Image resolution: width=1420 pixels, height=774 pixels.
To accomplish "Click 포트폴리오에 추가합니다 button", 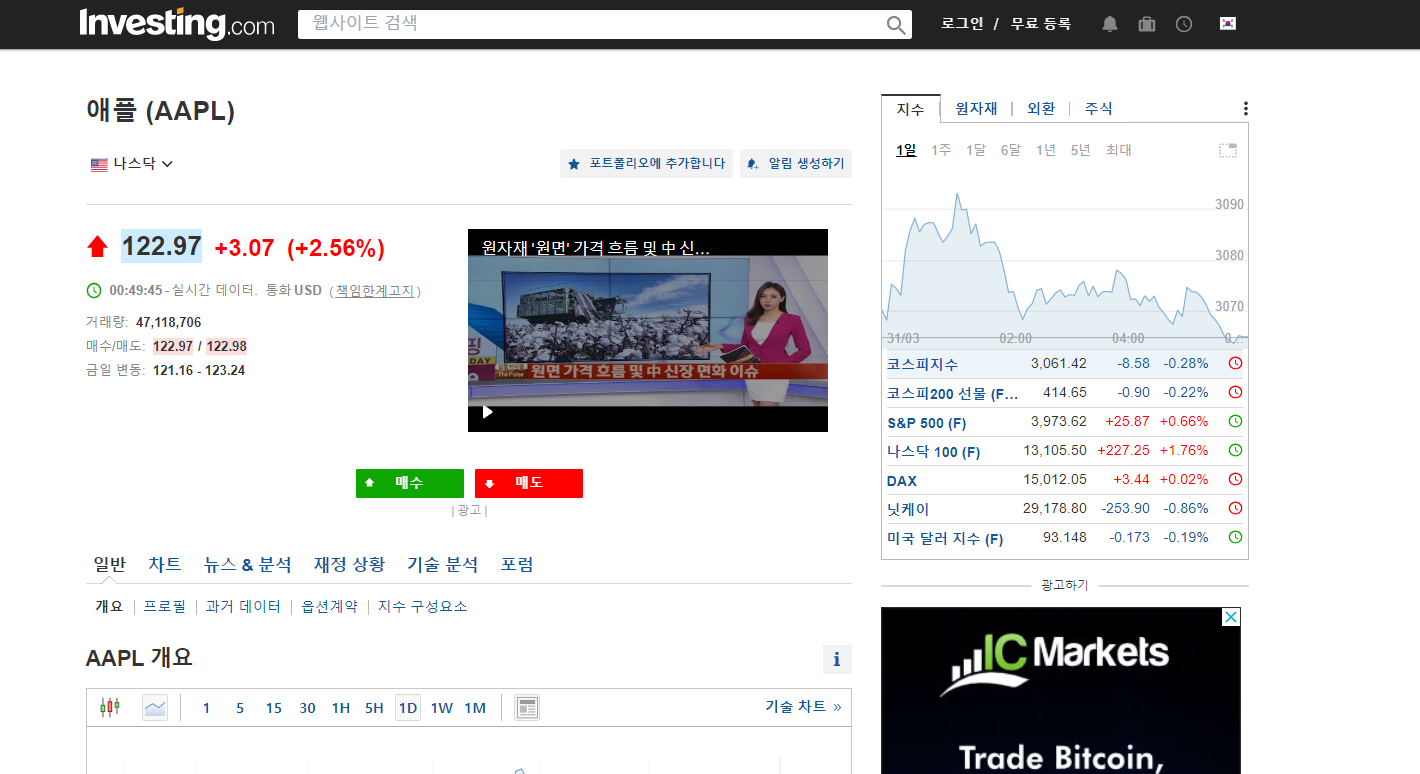I will coord(646,164).
